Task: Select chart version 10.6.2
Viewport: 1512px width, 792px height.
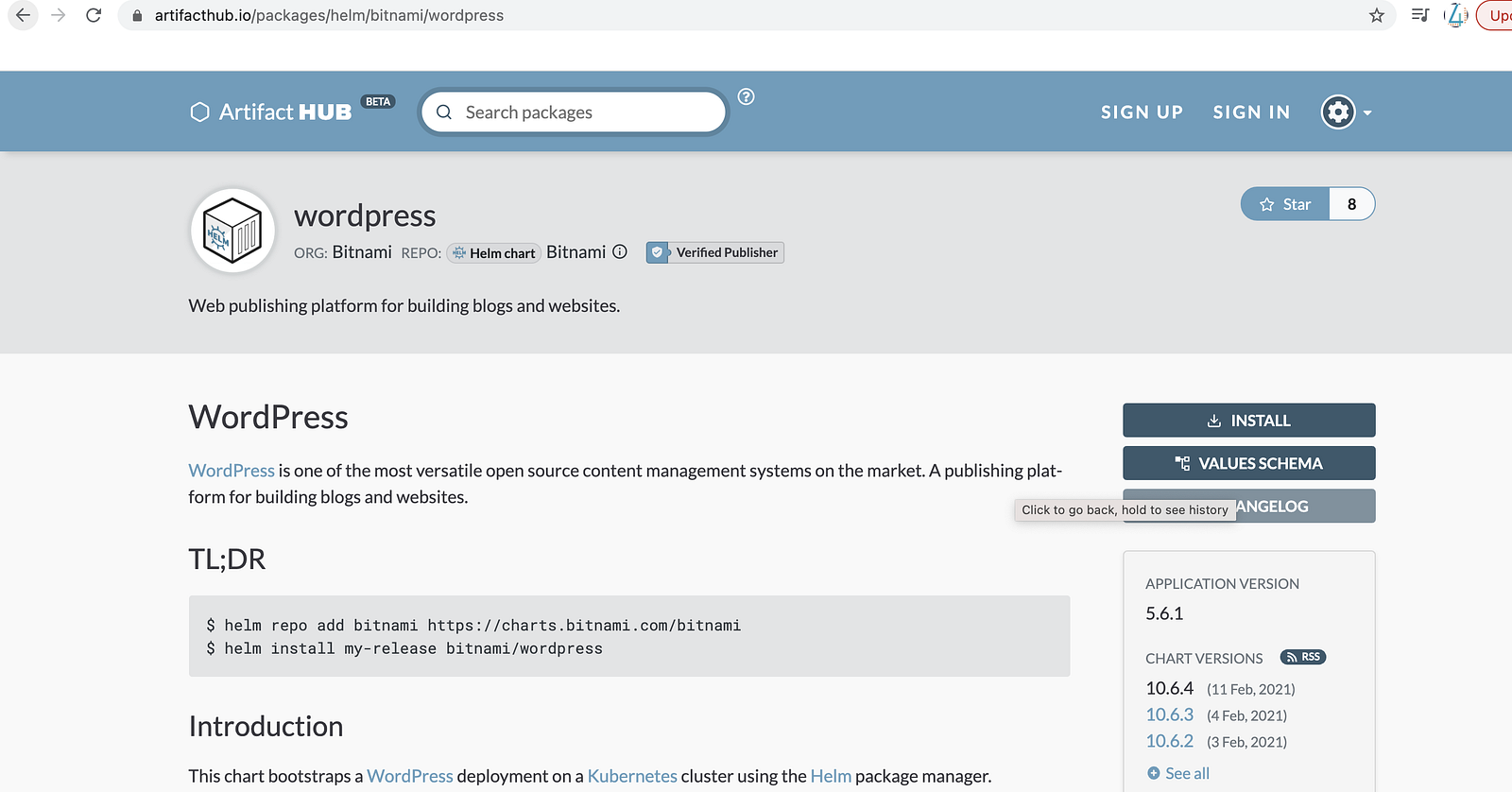Action: pos(1170,741)
